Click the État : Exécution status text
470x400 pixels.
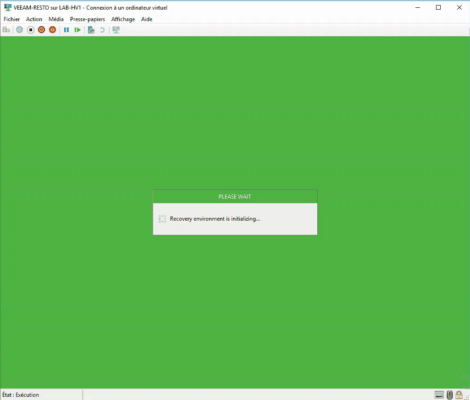21,395
